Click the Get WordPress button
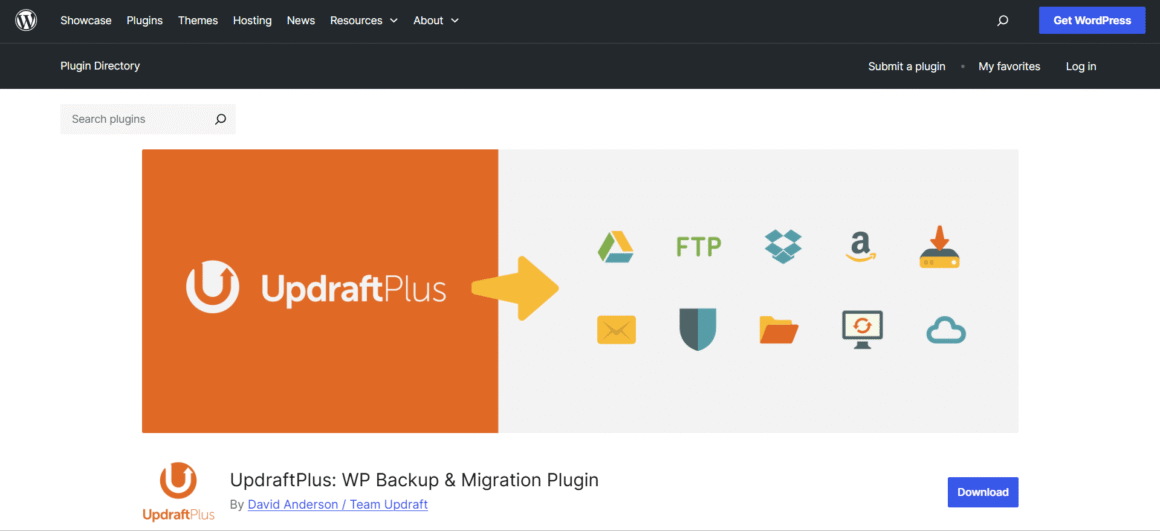Screen dimensions: 1160x531 point(1092,21)
